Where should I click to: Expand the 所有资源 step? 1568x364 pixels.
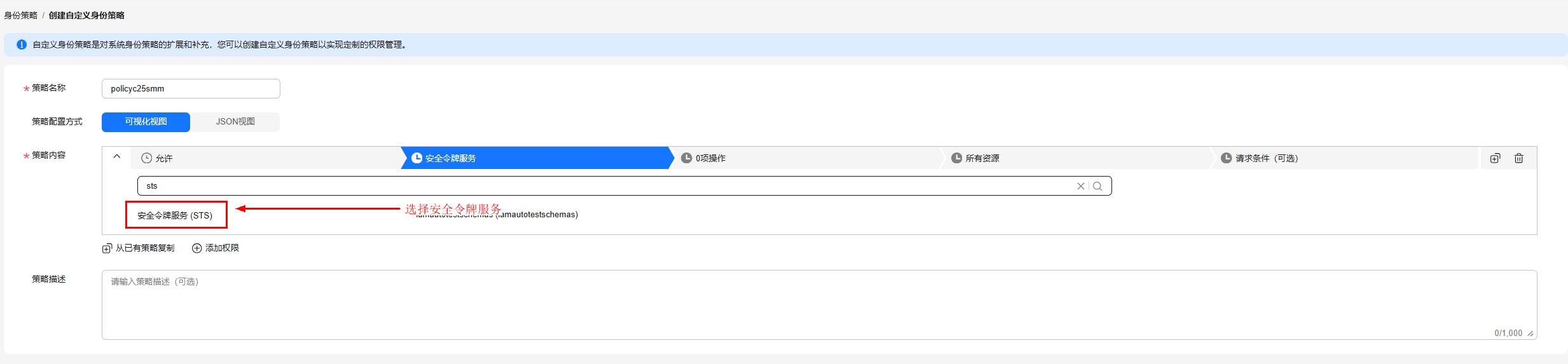1076,158
